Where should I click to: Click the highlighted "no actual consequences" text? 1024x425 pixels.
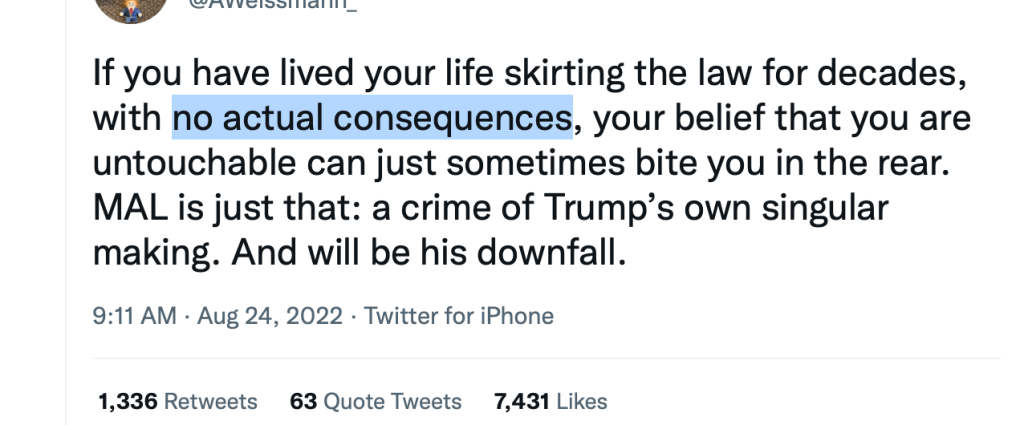[372, 118]
